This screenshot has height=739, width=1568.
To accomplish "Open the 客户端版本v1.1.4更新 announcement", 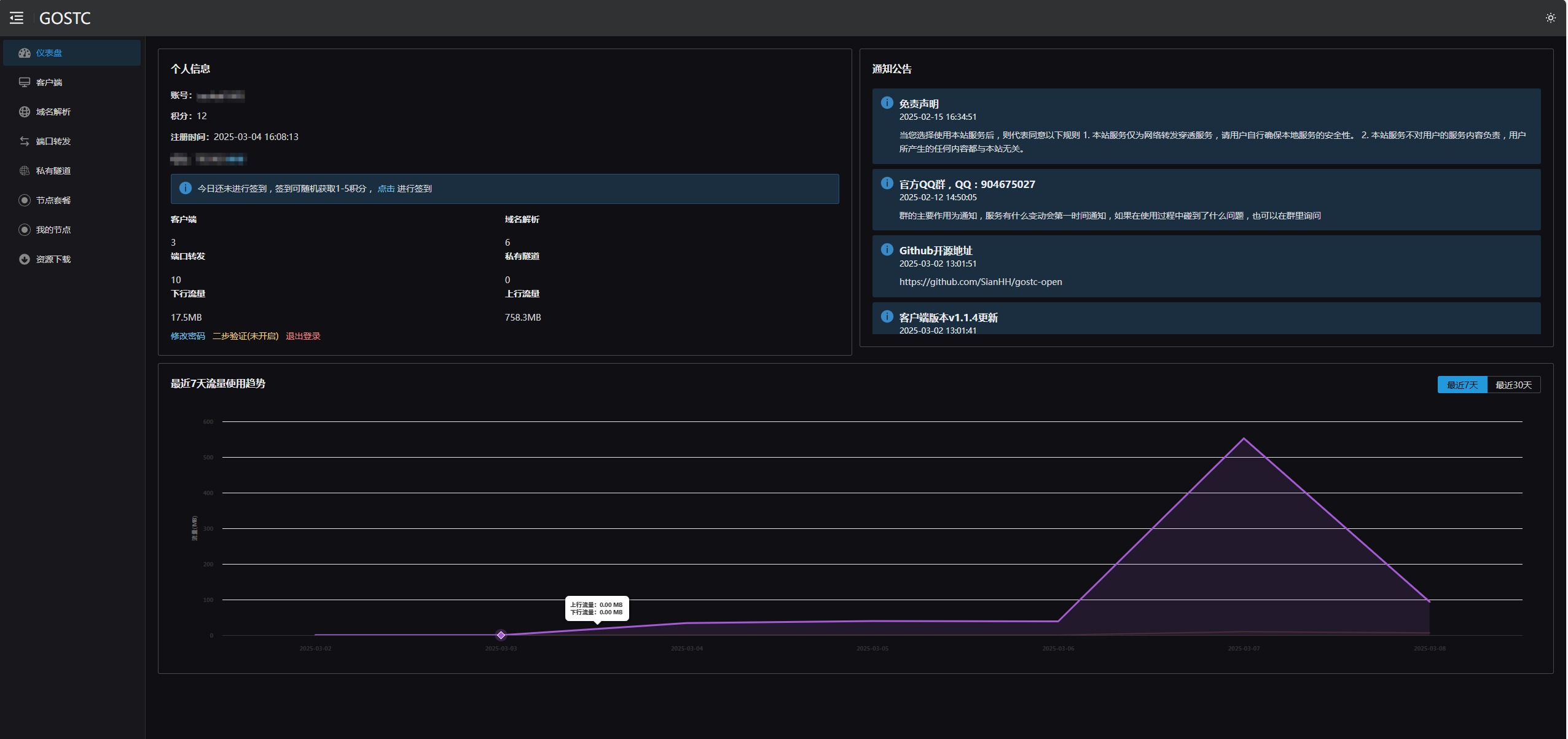I will tap(948, 318).
